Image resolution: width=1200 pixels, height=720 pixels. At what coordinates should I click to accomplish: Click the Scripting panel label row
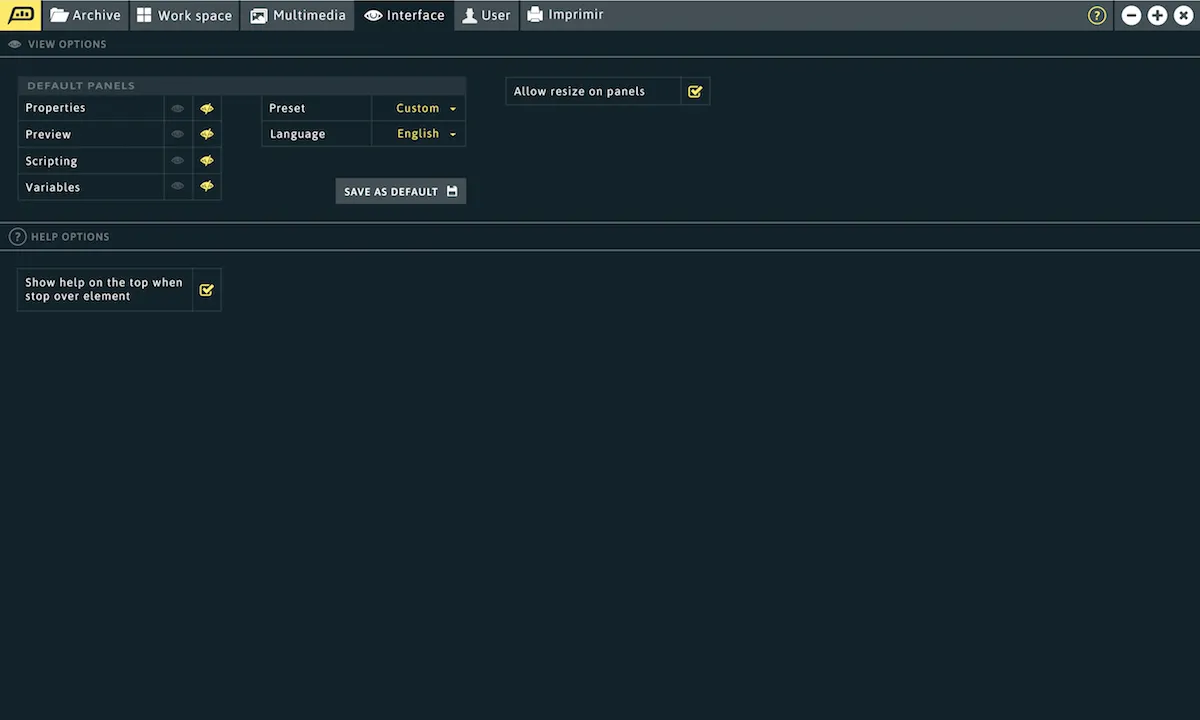point(90,161)
